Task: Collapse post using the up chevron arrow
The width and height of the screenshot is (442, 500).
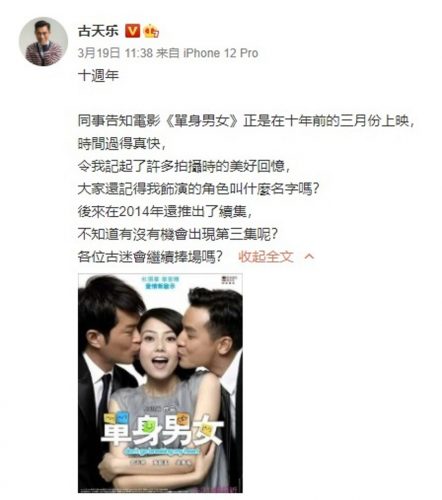Action: pos(309,256)
